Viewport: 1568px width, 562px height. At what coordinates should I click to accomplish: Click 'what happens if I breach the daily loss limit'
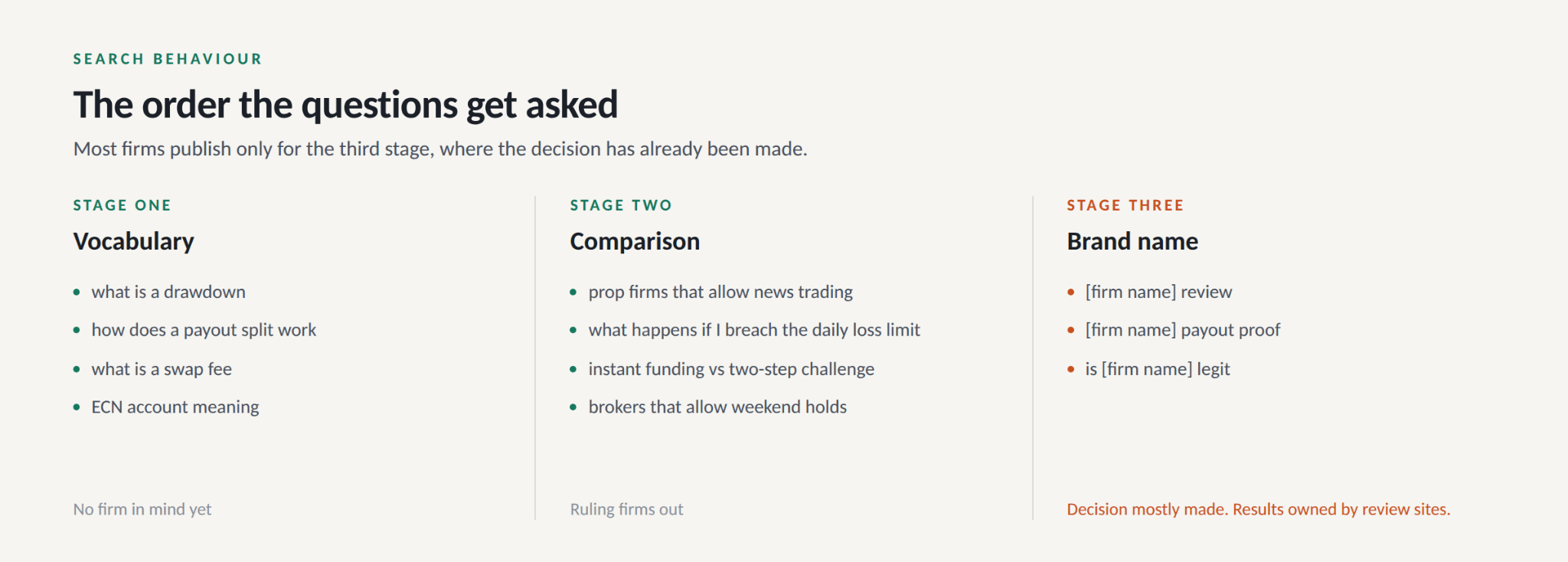(754, 330)
